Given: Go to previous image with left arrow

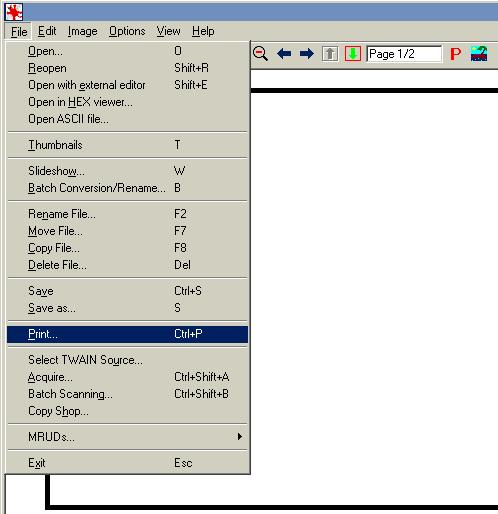Looking at the screenshot, I should pyautogui.click(x=284, y=54).
